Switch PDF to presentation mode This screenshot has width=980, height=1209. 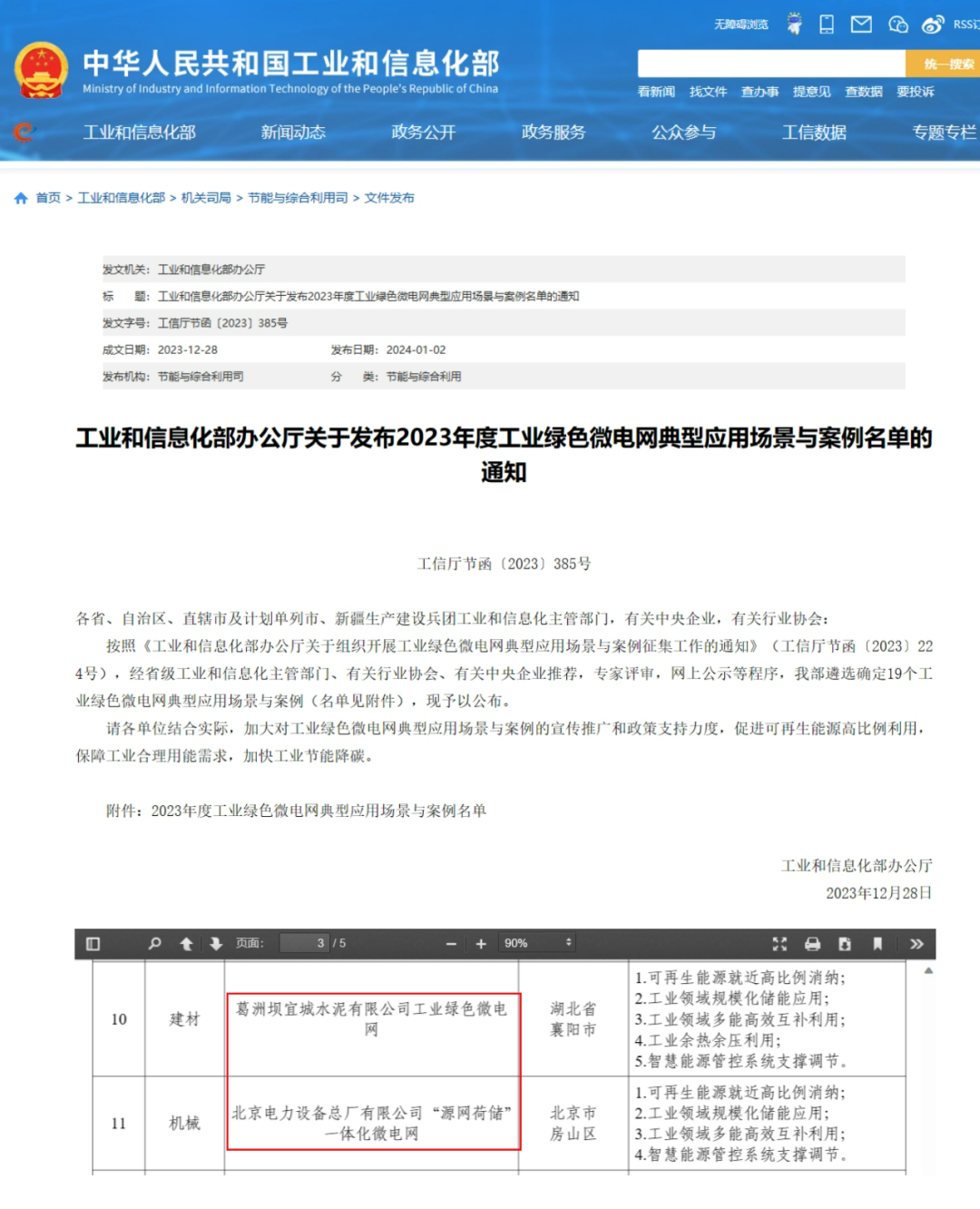(x=779, y=944)
